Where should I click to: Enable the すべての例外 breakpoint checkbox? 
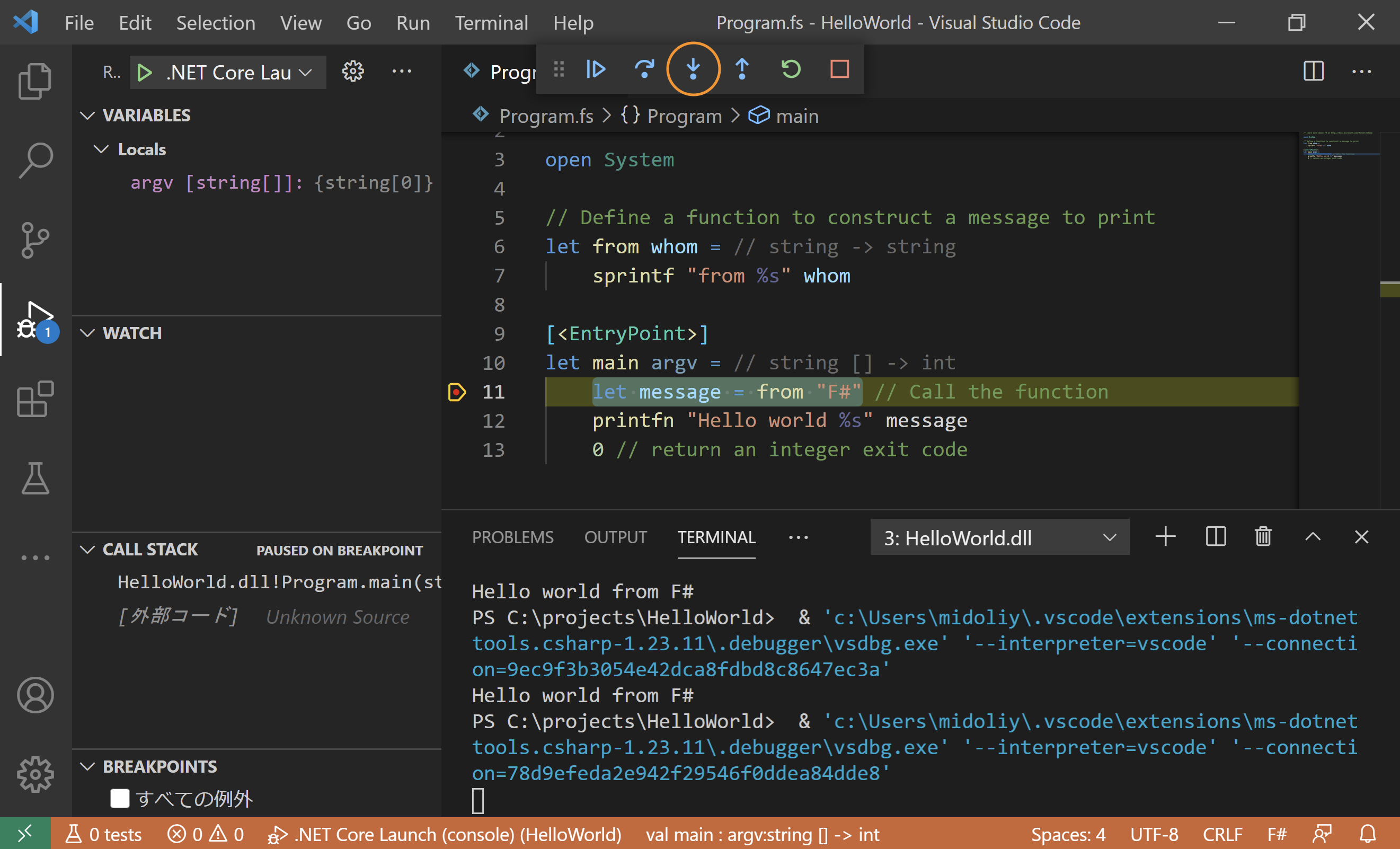(120, 799)
